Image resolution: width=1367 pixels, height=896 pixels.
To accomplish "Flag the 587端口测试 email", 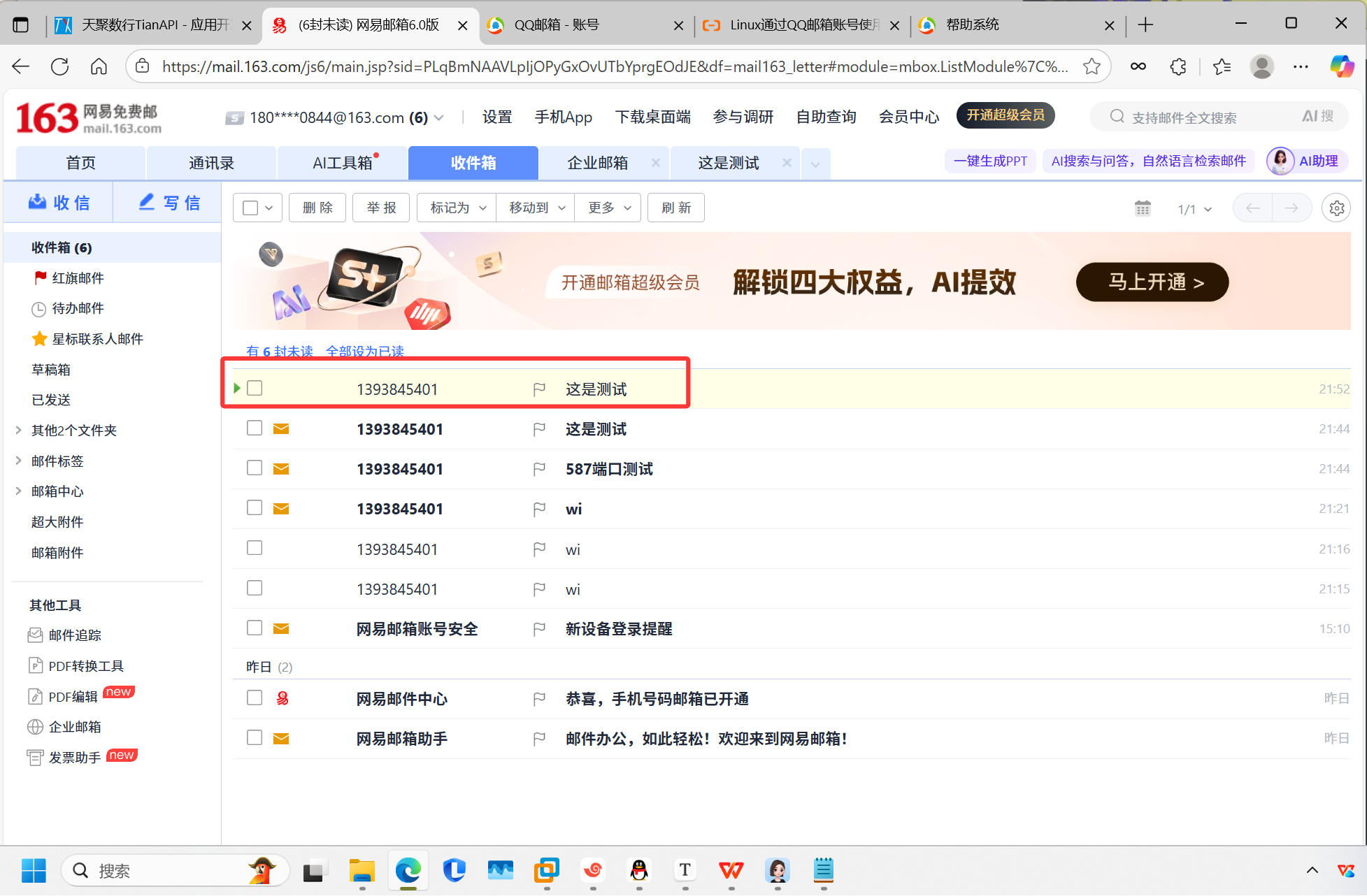I will click(x=539, y=469).
